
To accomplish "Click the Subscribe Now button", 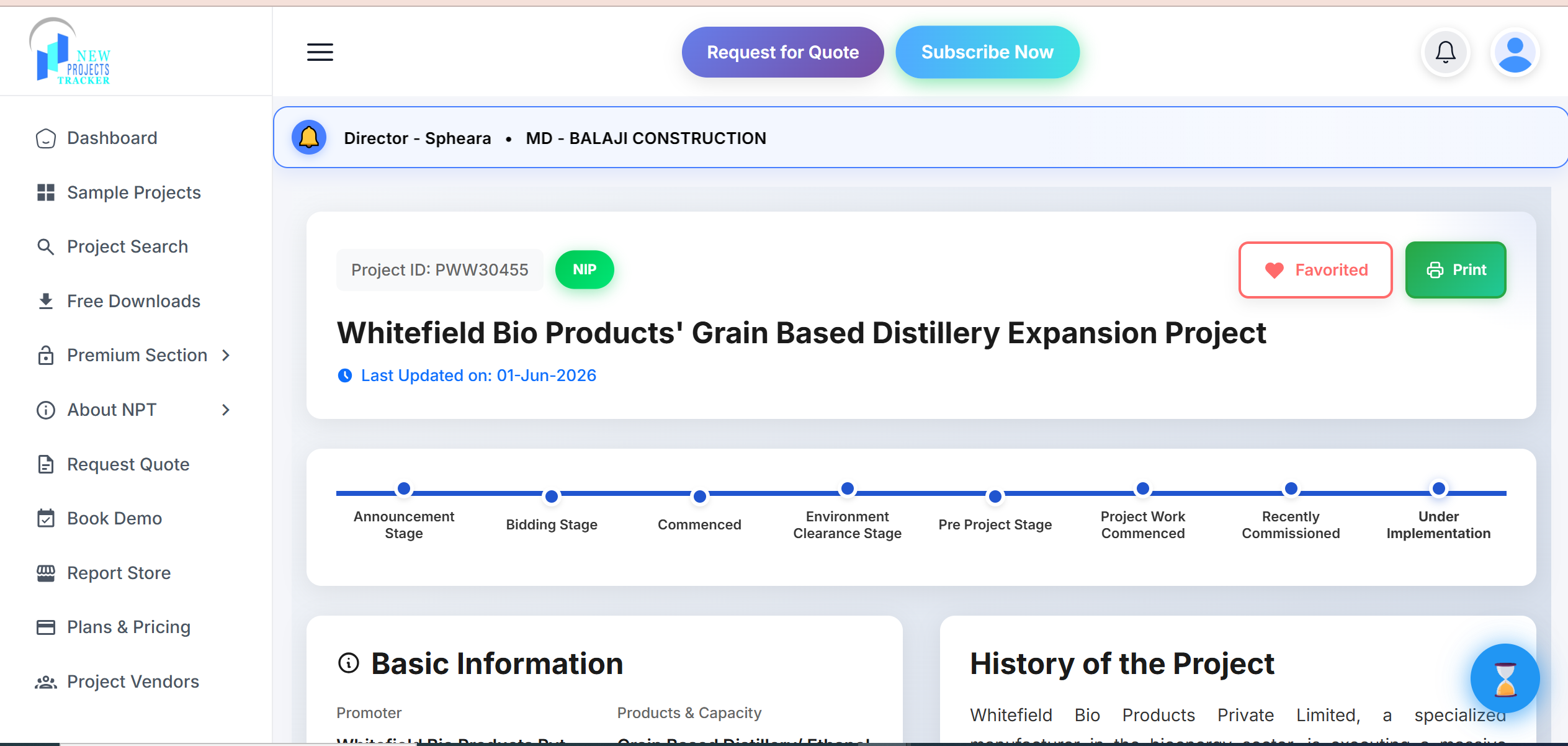I will tap(987, 52).
